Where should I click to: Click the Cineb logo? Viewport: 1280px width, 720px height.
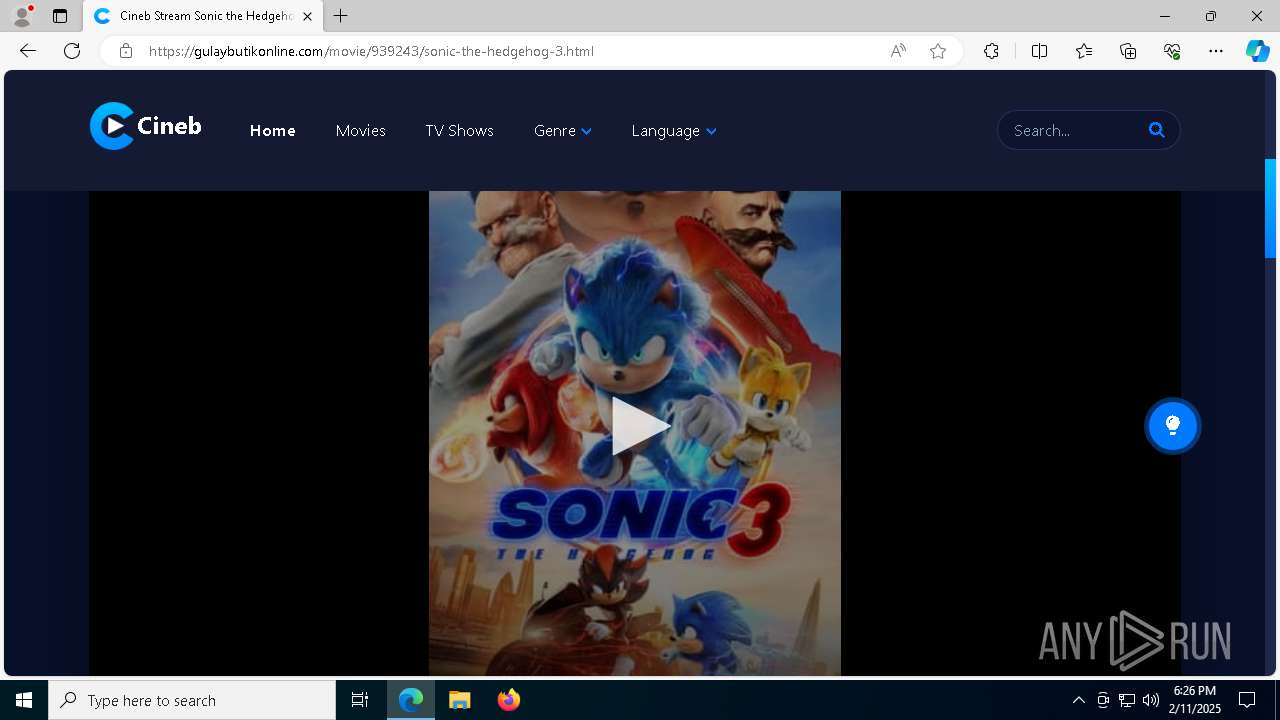(x=145, y=126)
